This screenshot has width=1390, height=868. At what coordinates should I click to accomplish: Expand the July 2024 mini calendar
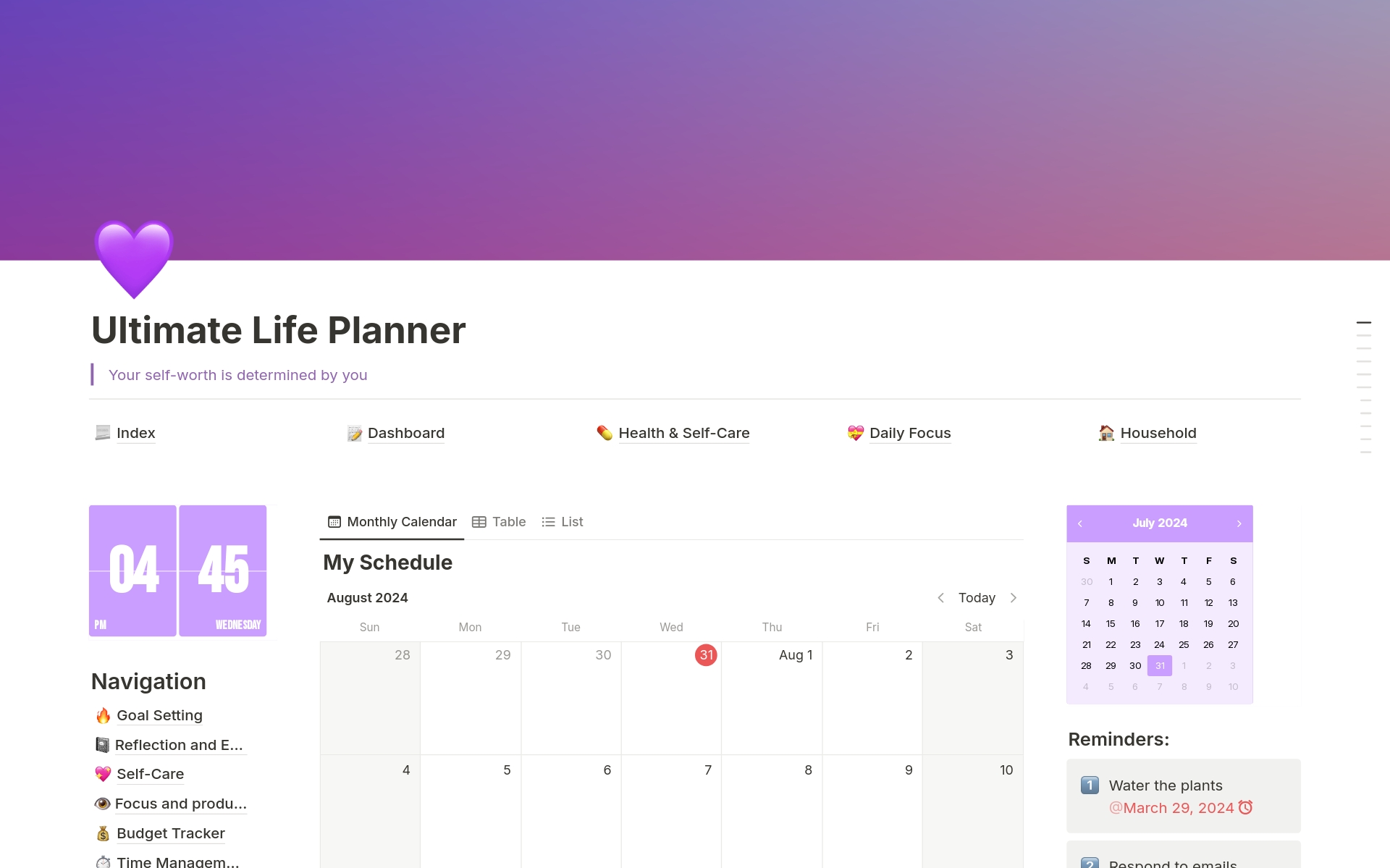pos(1158,523)
